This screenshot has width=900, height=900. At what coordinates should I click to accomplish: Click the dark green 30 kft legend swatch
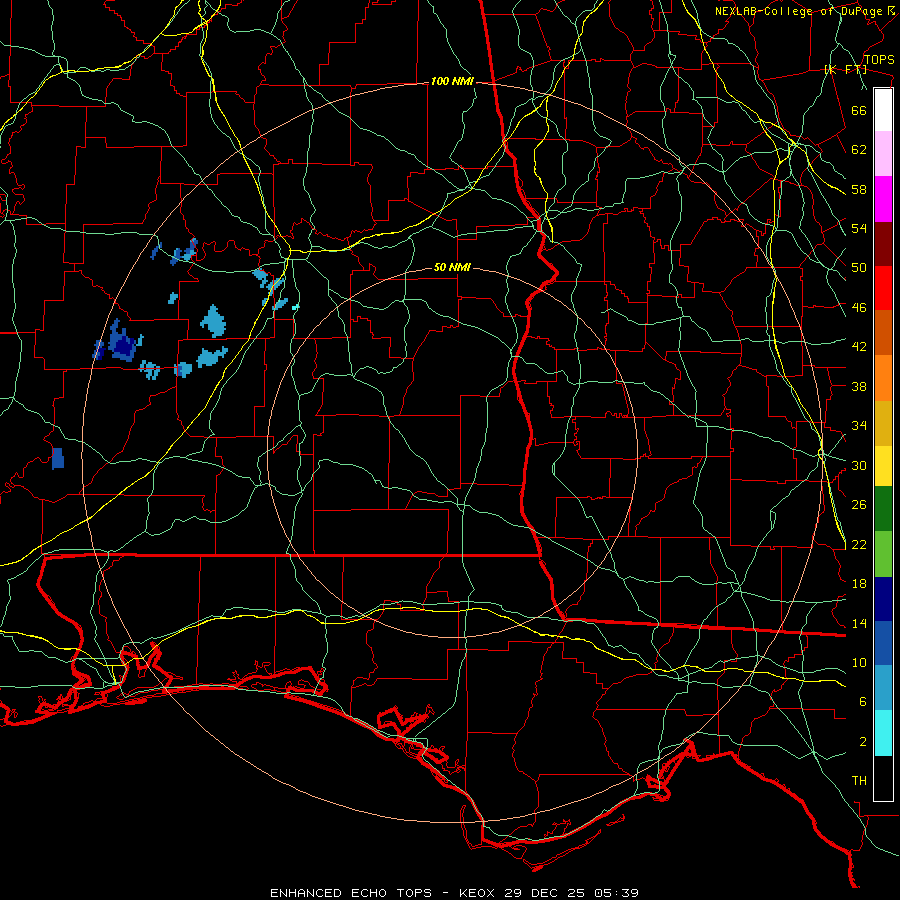click(883, 509)
